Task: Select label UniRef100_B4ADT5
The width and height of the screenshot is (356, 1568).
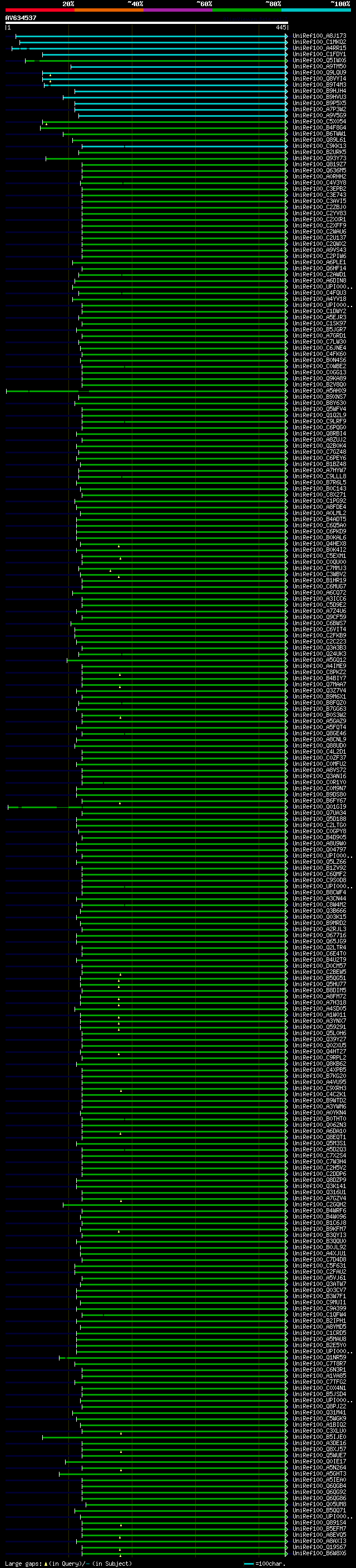Action: [x=319, y=519]
